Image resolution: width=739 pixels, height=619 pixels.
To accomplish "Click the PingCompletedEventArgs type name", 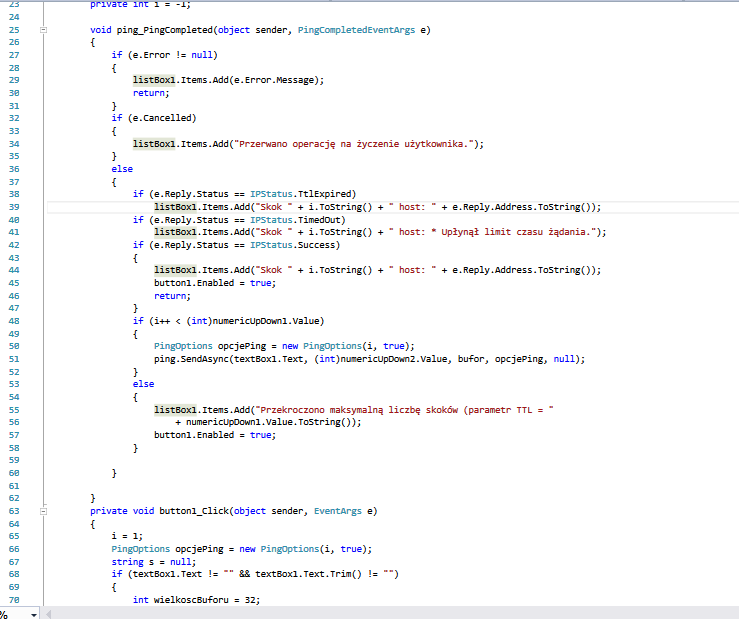I will (x=356, y=30).
